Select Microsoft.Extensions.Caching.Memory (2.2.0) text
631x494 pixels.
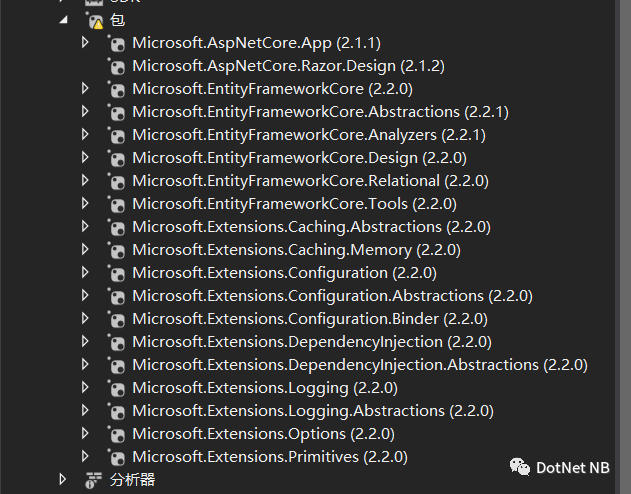[x=297, y=250]
